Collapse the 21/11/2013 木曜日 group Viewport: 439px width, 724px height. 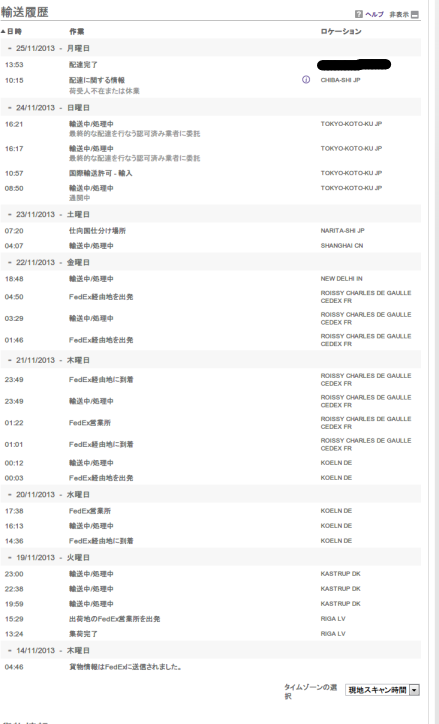[10, 360]
